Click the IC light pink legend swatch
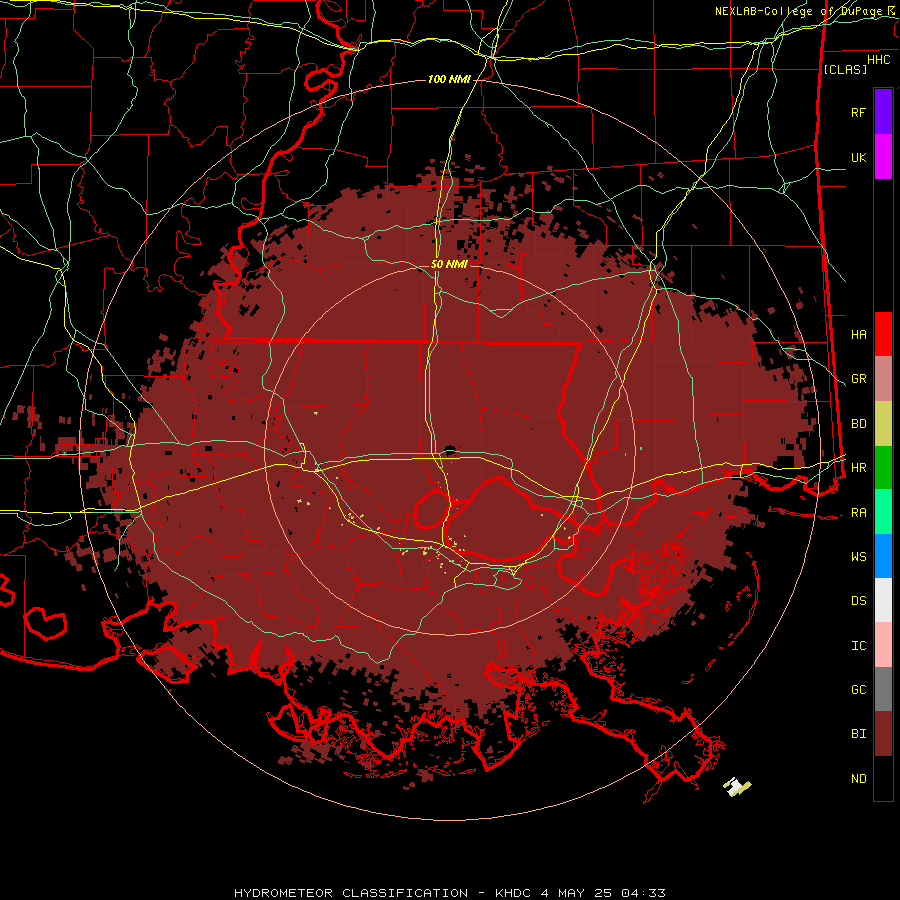Screen dimensions: 900x900 [x=883, y=645]
